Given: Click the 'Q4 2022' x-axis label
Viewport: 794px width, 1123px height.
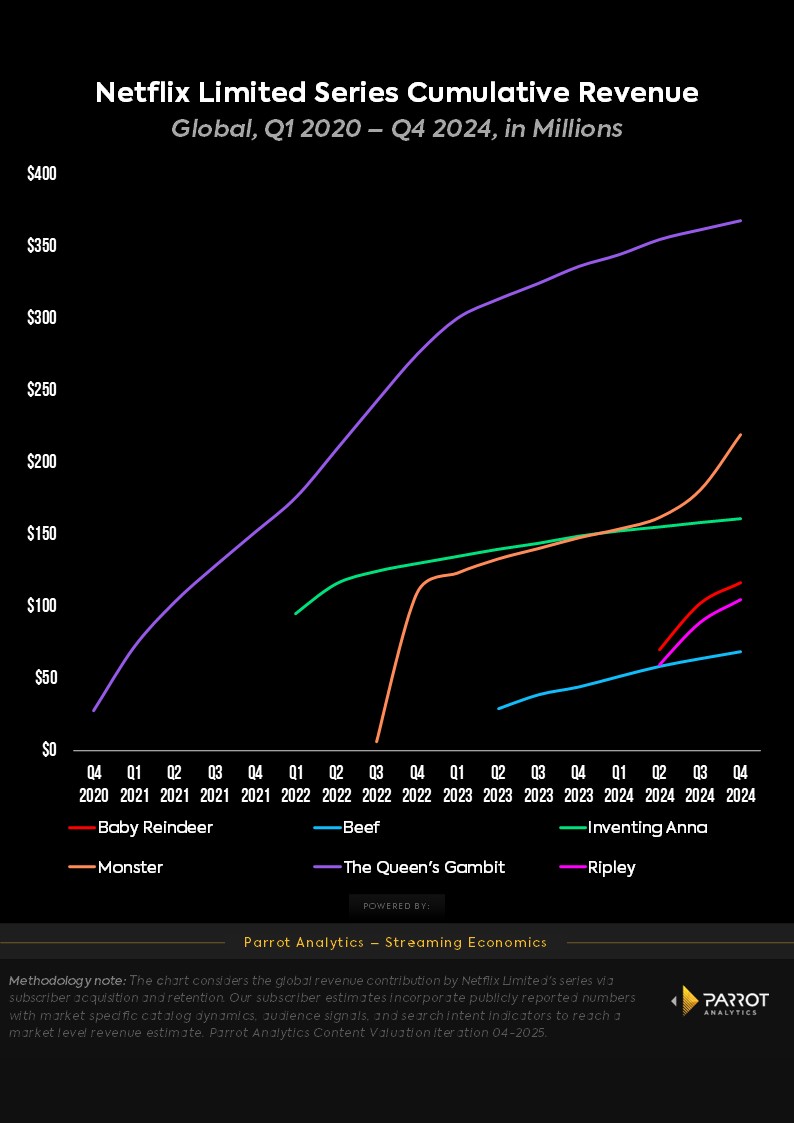Looking at the screenshot, I should (417, 784).
